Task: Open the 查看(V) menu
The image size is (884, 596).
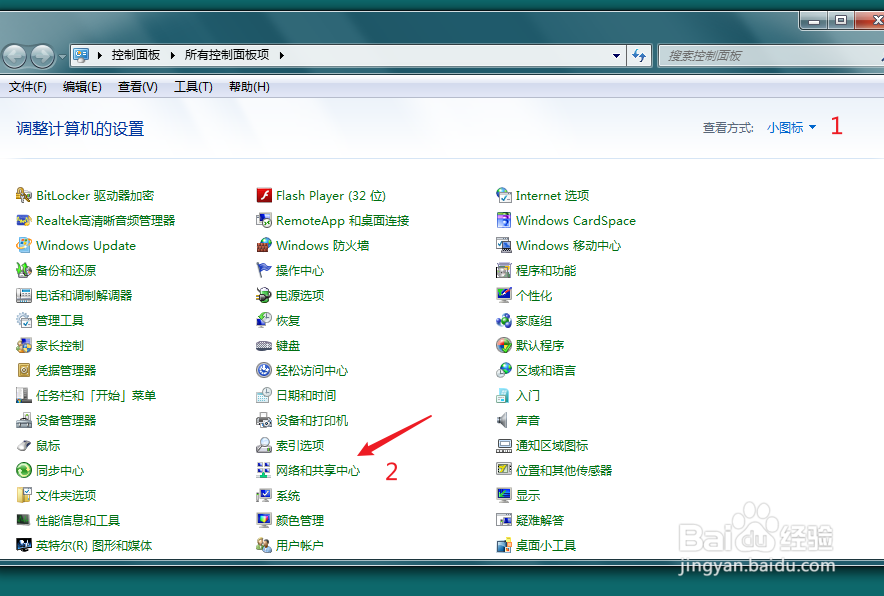Action: pos(137,86)
